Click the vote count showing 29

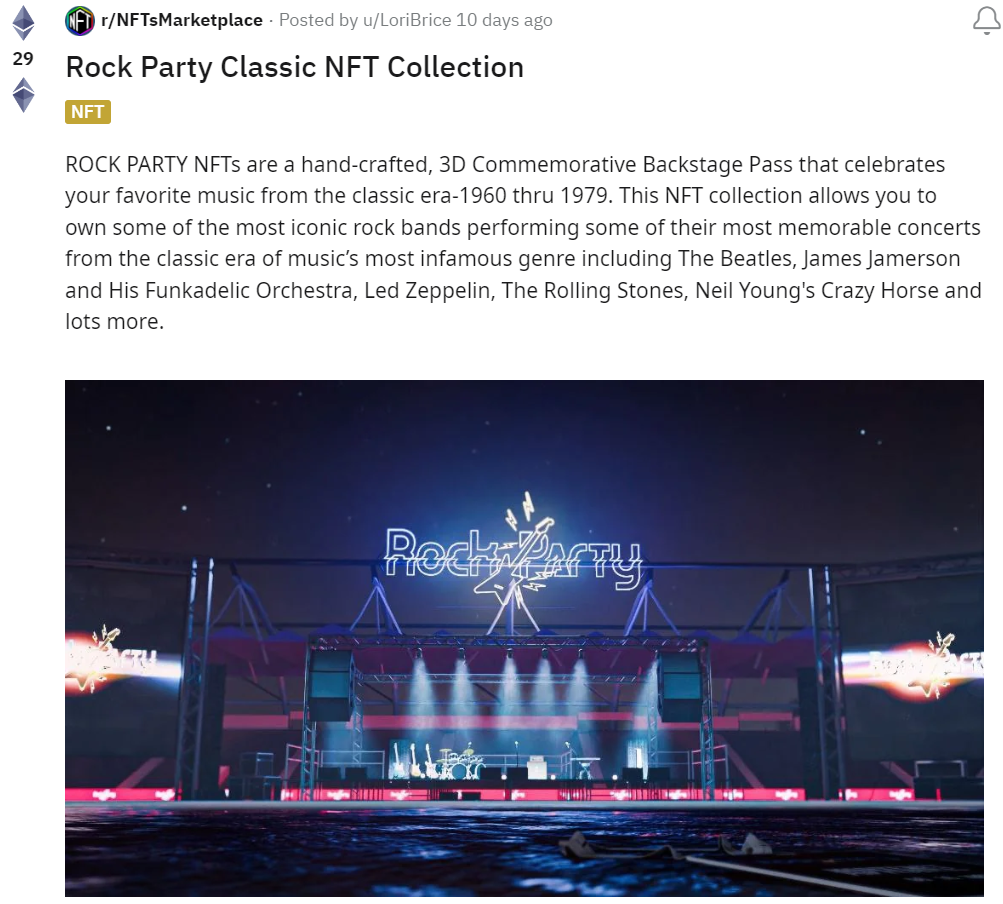tap(23, 59)
